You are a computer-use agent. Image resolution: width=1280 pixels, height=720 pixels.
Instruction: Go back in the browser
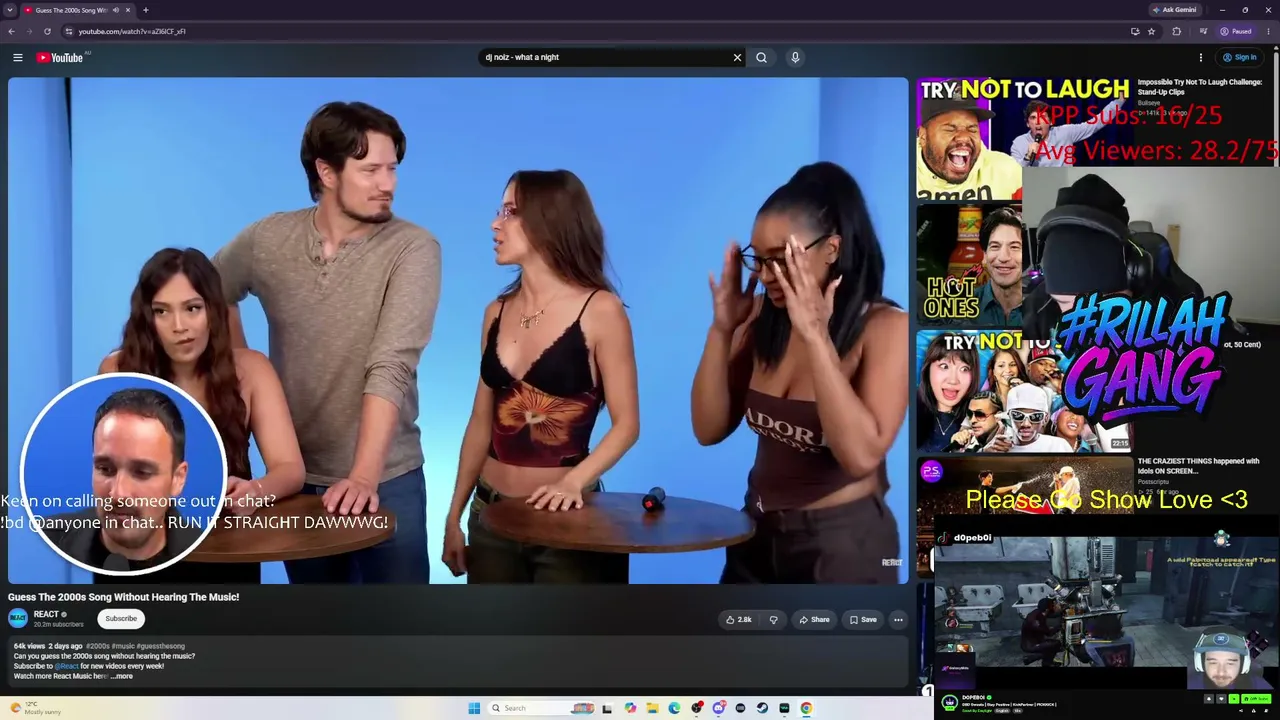(11, 31)
